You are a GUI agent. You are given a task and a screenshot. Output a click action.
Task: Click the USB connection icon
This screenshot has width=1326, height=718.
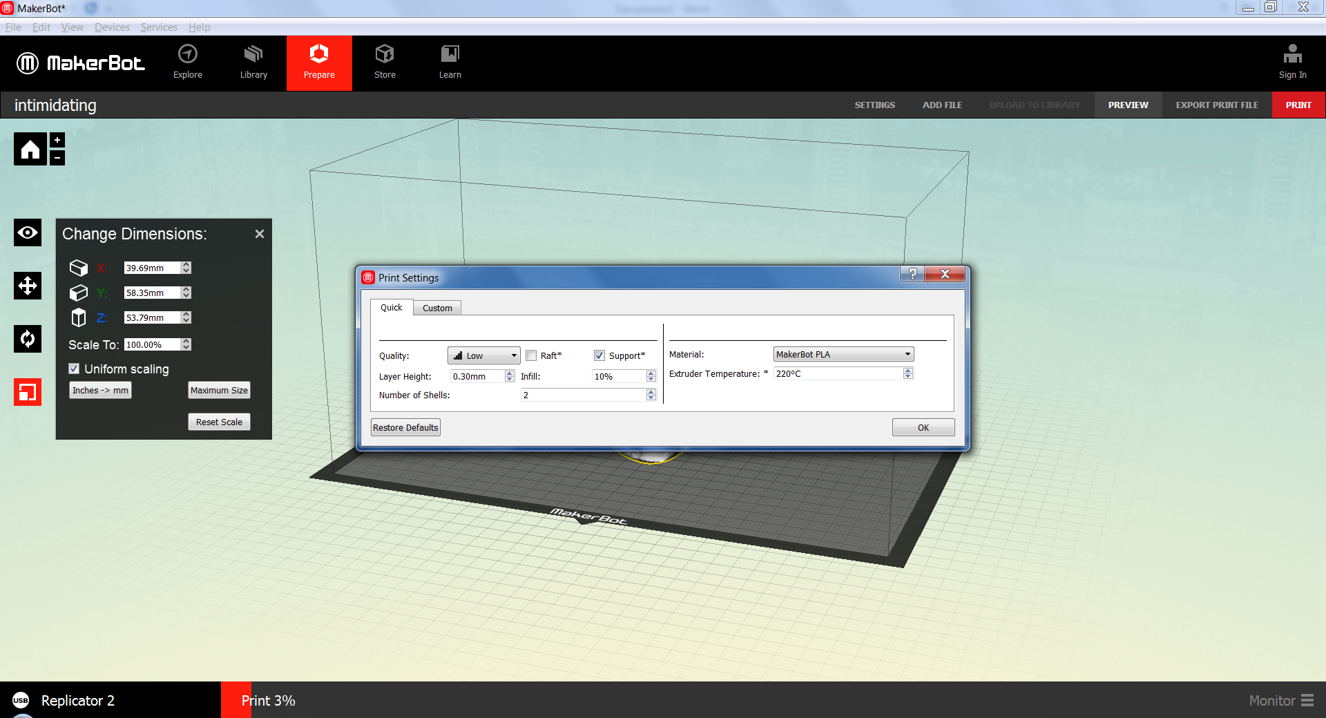20,700
